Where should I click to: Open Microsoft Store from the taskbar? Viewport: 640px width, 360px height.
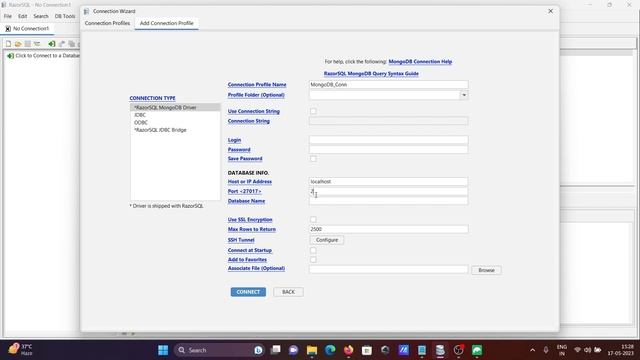367,350
